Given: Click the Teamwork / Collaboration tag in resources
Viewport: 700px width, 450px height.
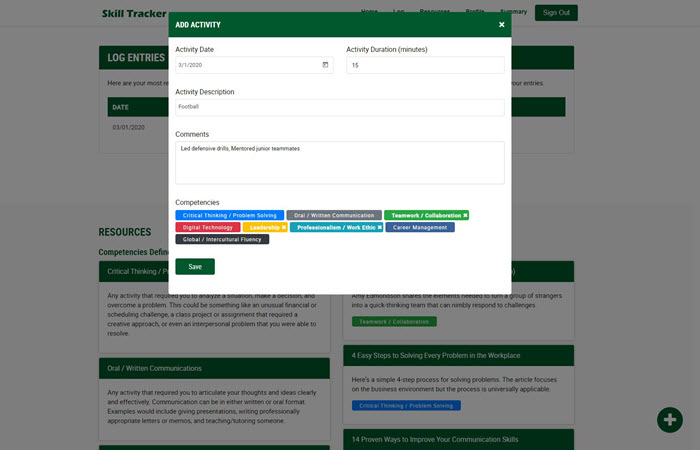Looking at the screenshot, I should click(394, 321).
